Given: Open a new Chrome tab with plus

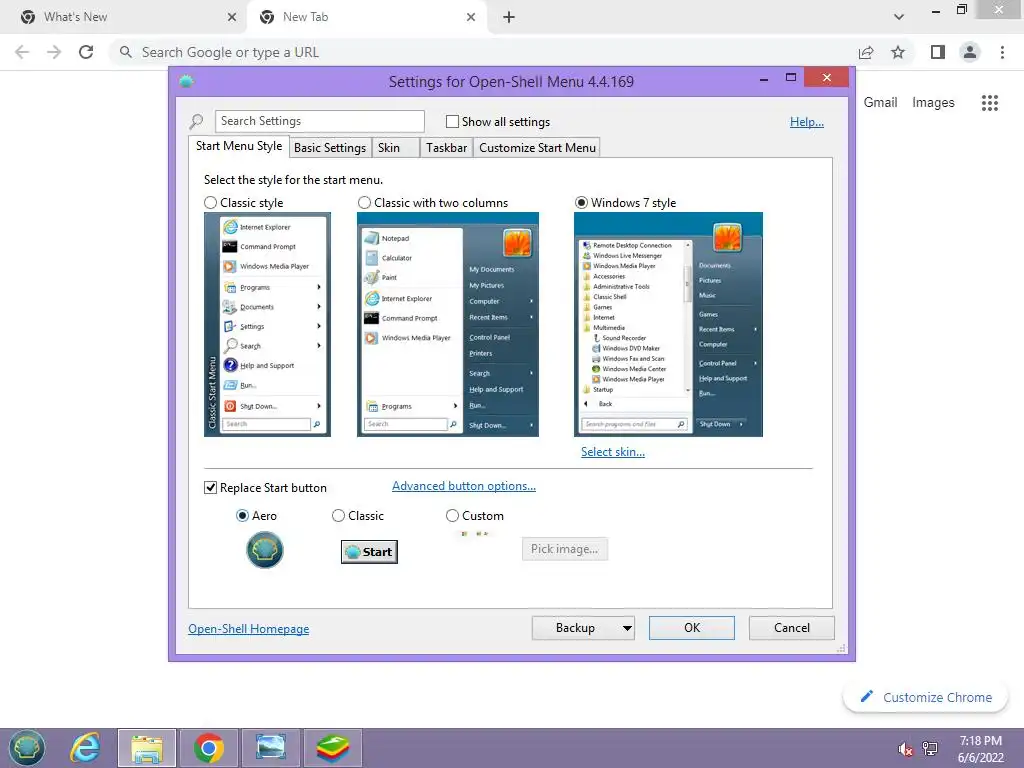Looking at the screenshot, I should tap(509, 17).
